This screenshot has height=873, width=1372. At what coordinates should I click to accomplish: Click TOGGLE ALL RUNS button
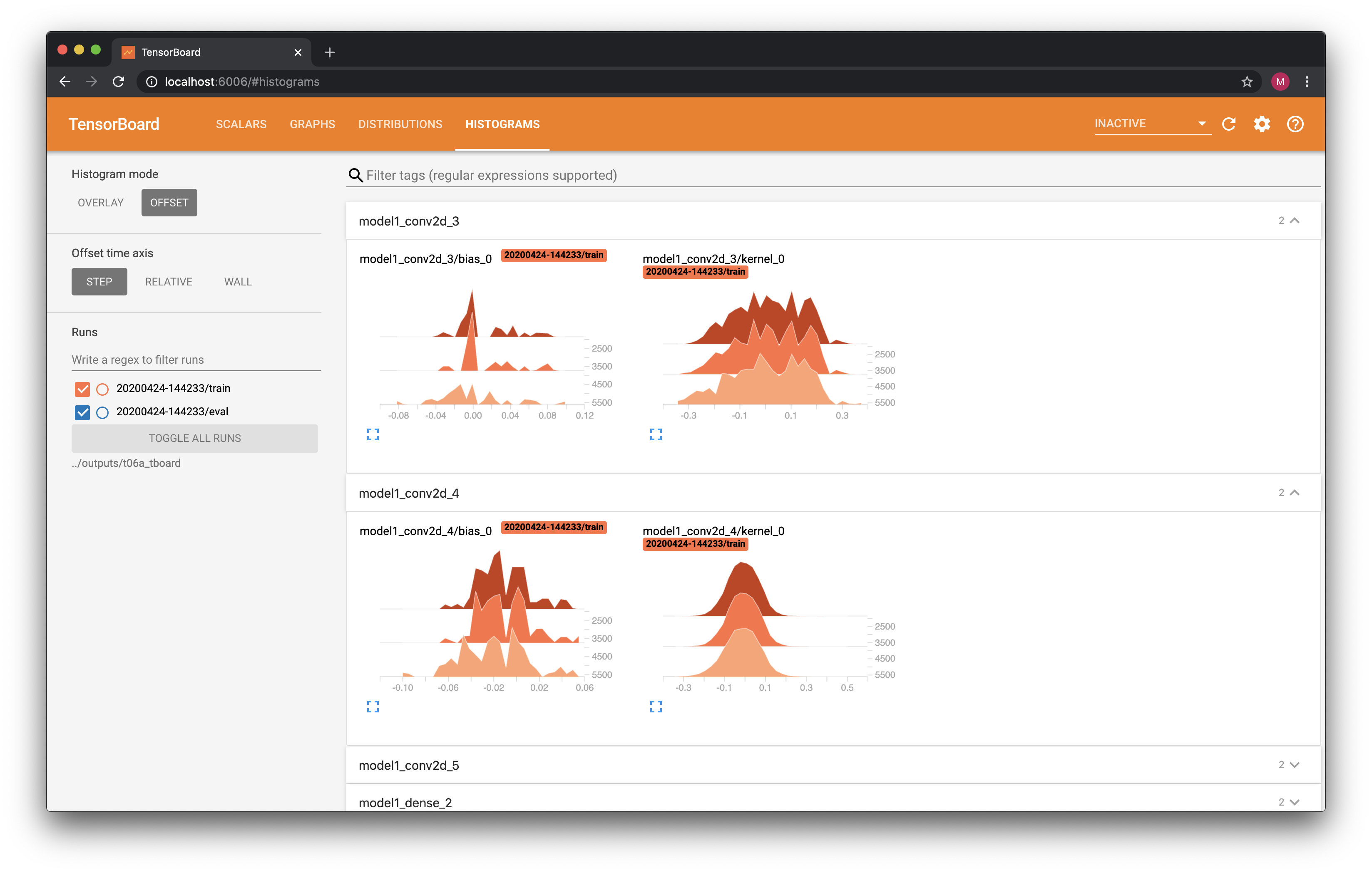[195, 439]
